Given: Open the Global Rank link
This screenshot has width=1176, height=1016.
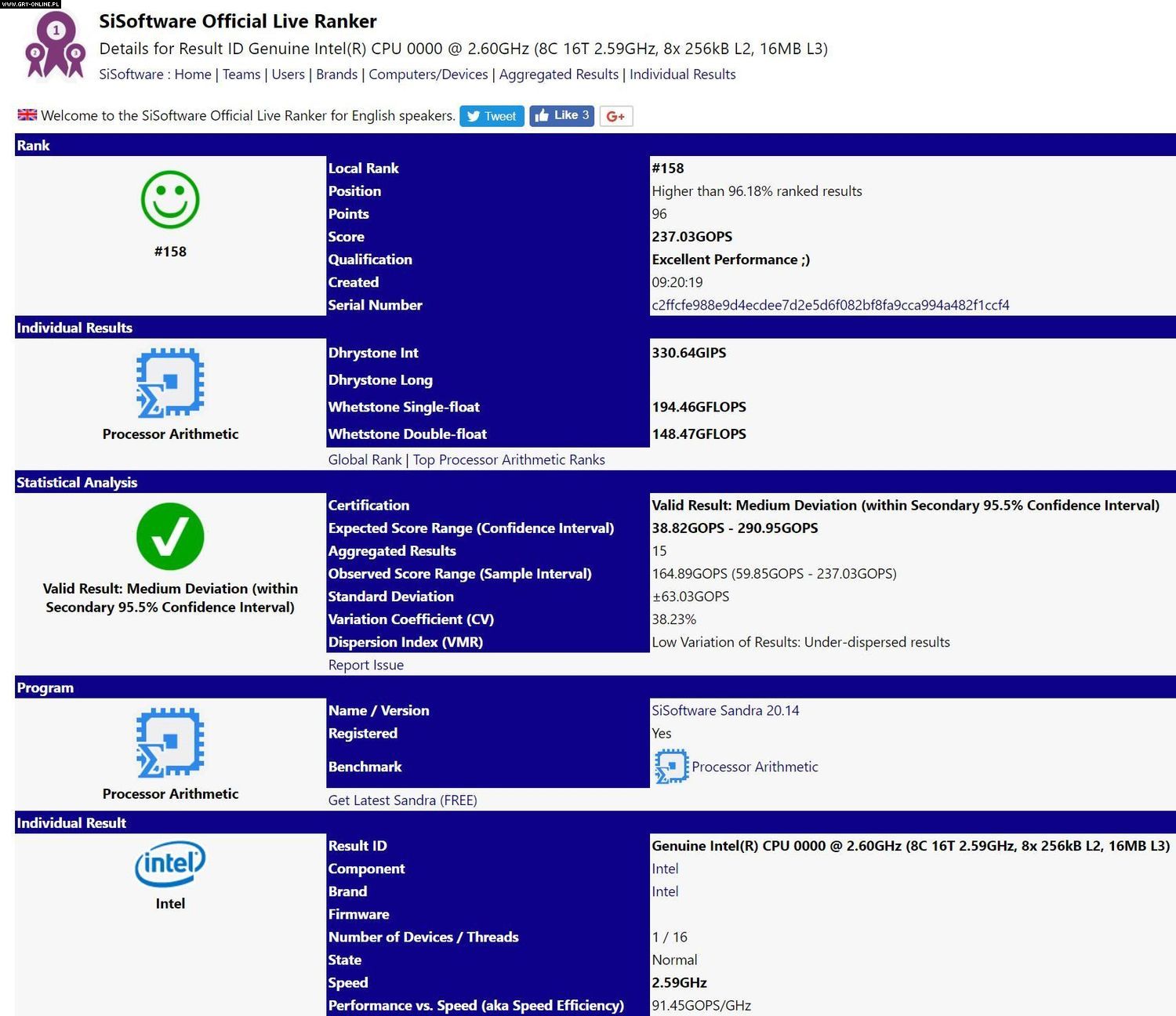Looking at the screenshot, I should click(x=365, y=459).
